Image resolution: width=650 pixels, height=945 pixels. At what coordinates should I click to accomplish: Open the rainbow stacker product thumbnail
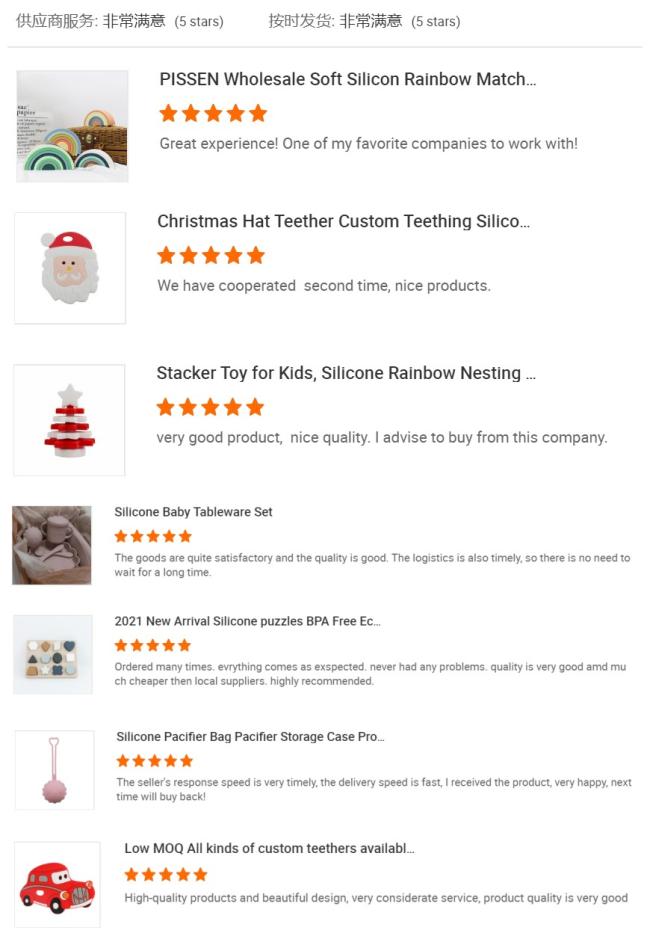tap(72, 126)
